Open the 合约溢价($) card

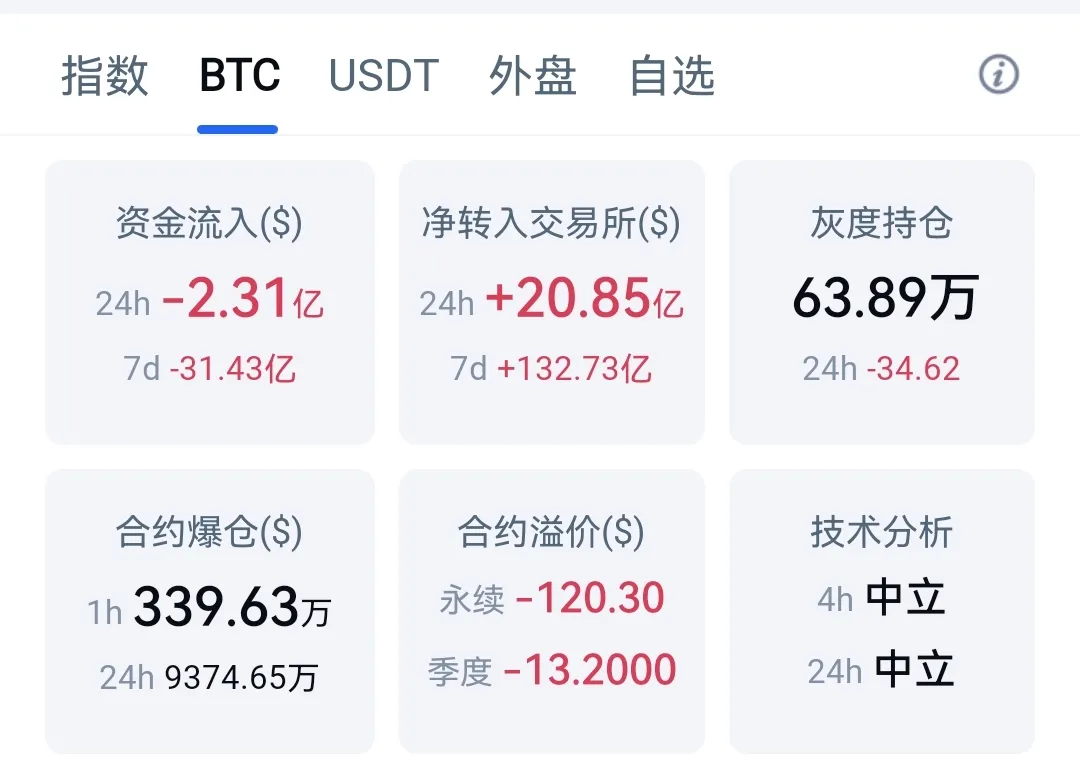click(x=552, y=612)
